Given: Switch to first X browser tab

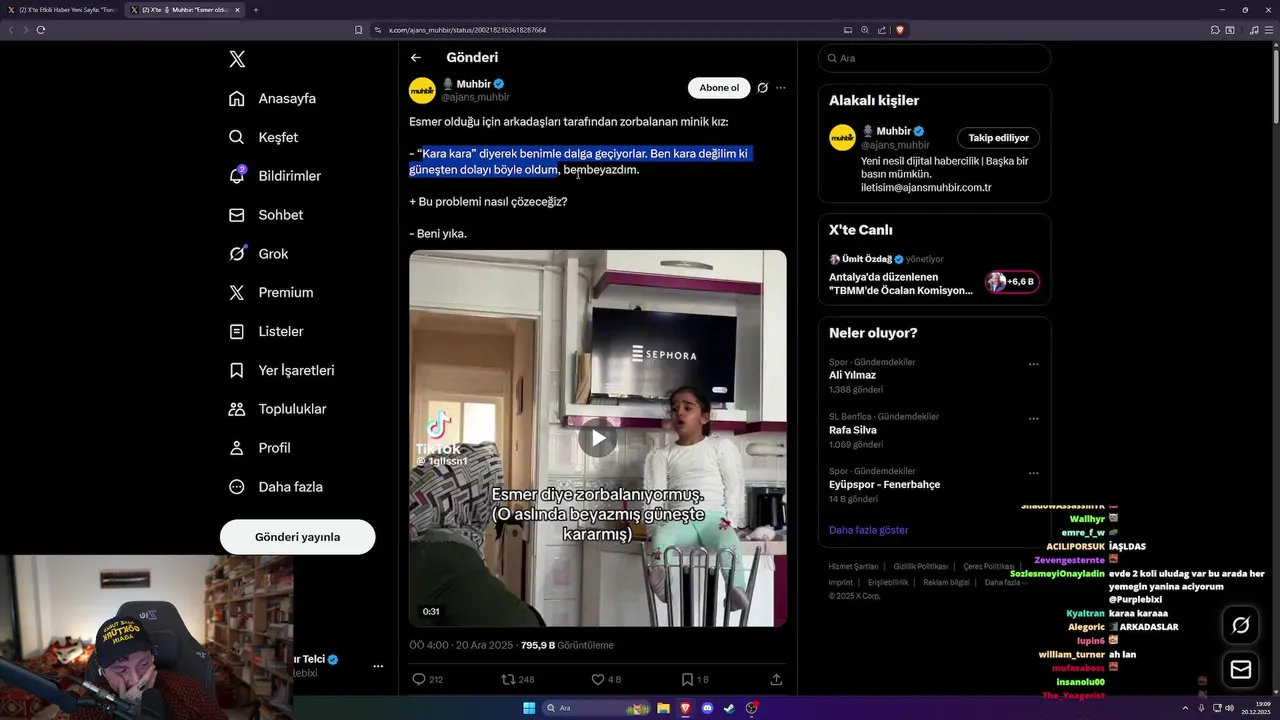Looking at the screenshot, I should click(62, 10).
